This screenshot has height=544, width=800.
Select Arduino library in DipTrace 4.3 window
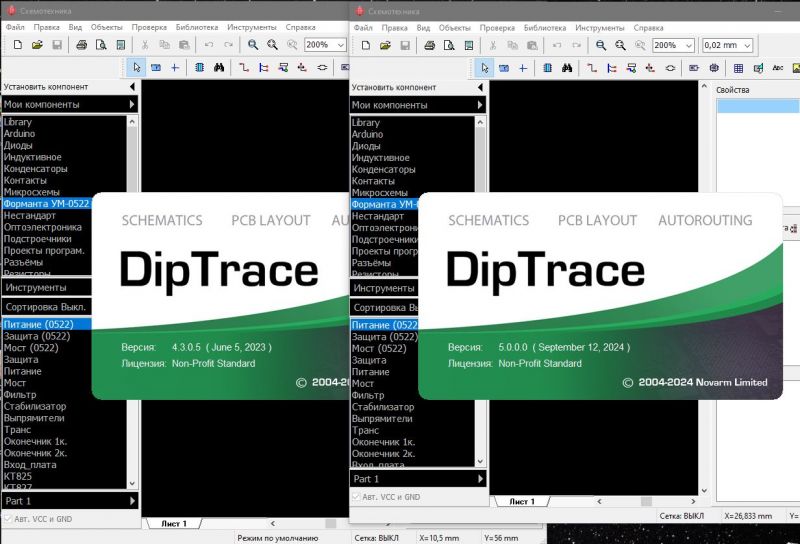pyautogui.click(x=19, y=134)
